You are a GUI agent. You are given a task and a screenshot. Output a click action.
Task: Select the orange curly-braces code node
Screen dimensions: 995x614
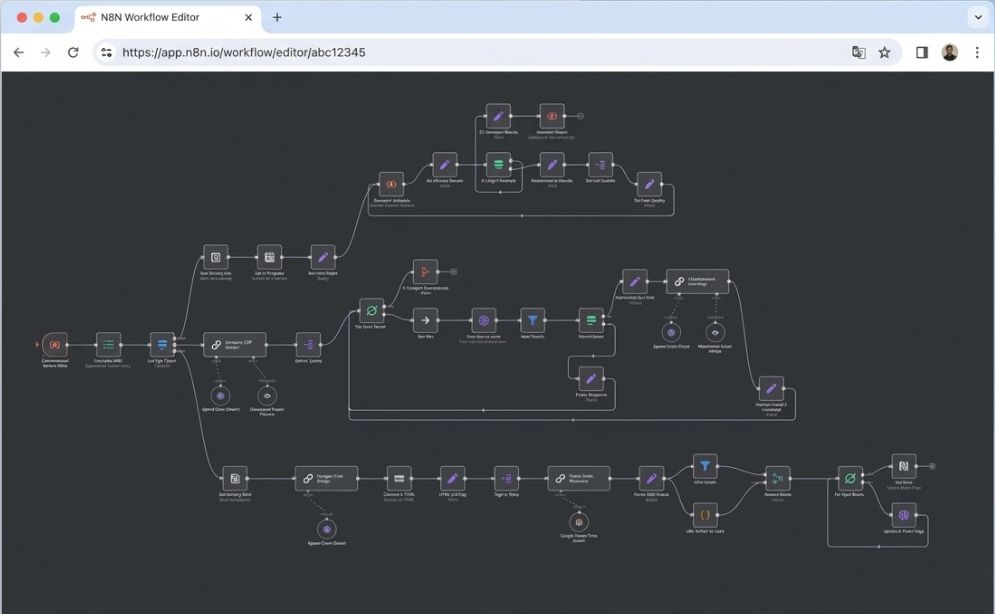point(704,515)
